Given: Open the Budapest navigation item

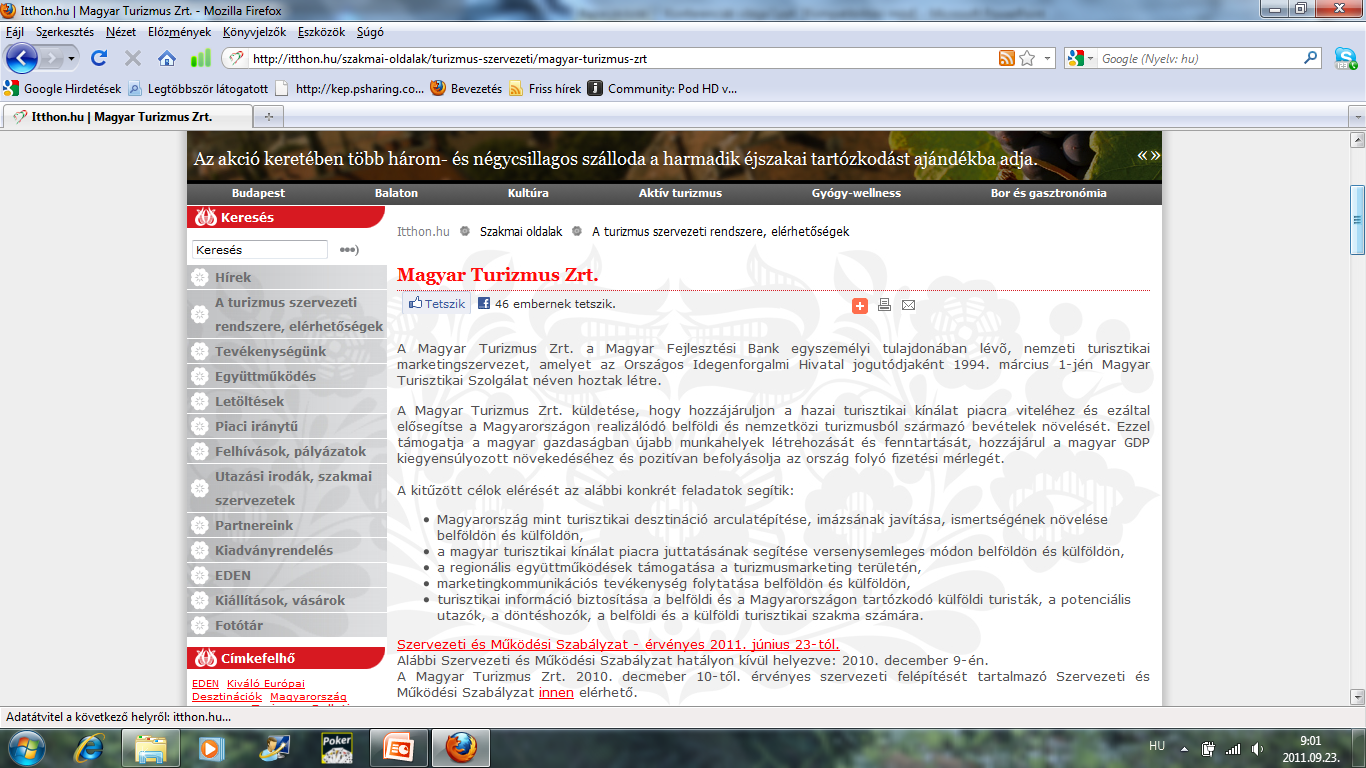Looking at the screenshot, I should [258, 193].
